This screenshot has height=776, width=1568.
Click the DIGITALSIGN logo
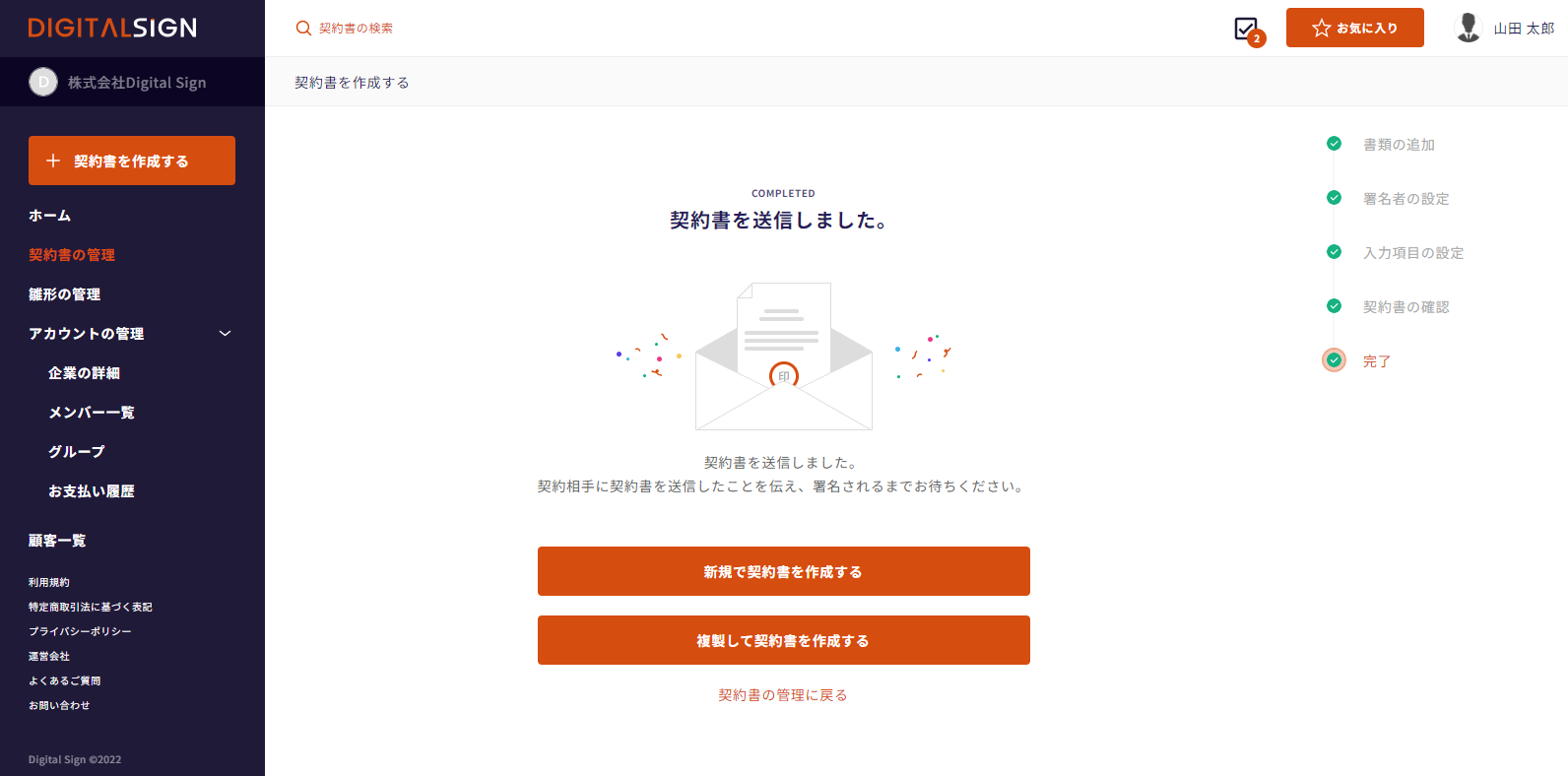pyautogui.click(x=112, y=28)
